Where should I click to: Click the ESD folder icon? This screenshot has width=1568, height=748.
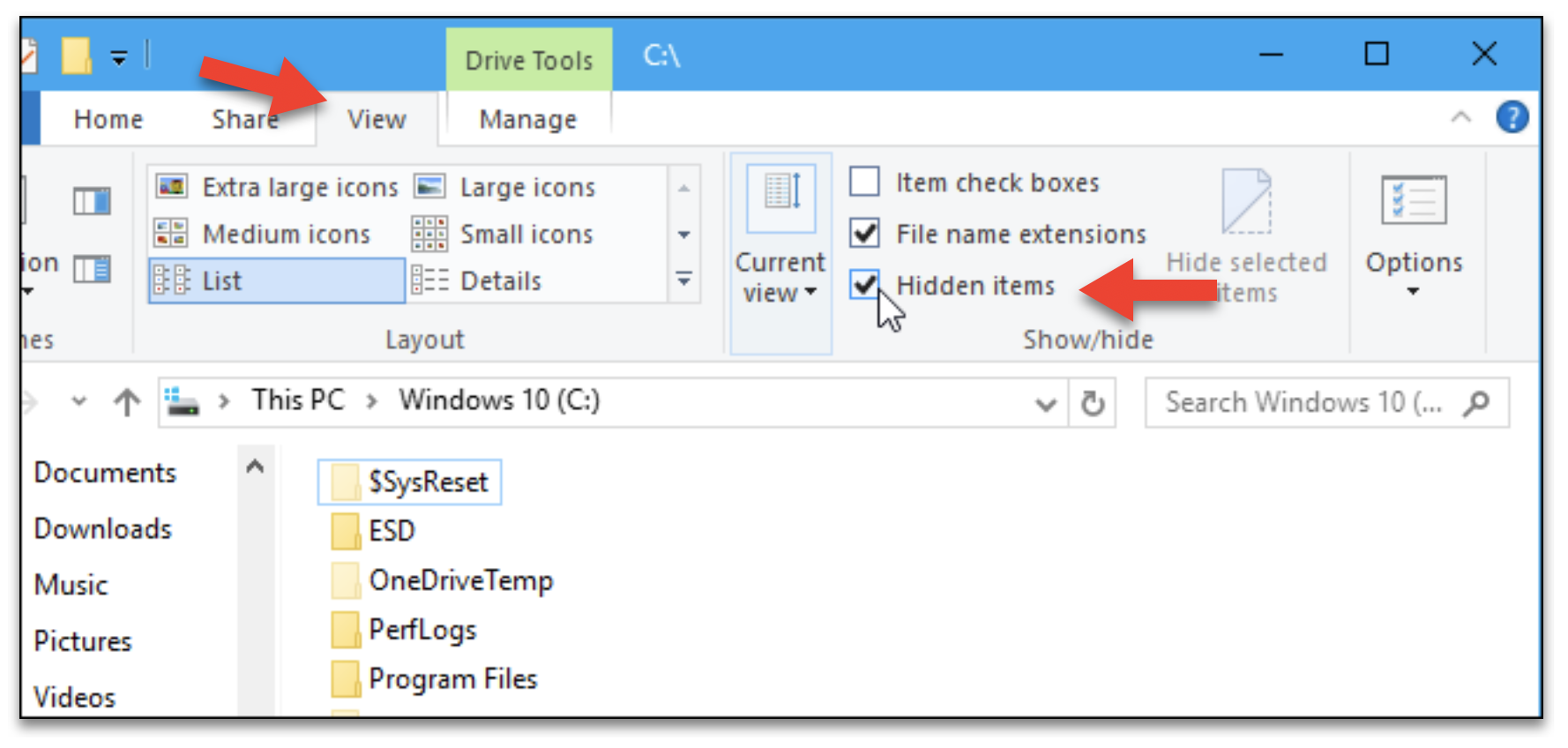[346, 532]
